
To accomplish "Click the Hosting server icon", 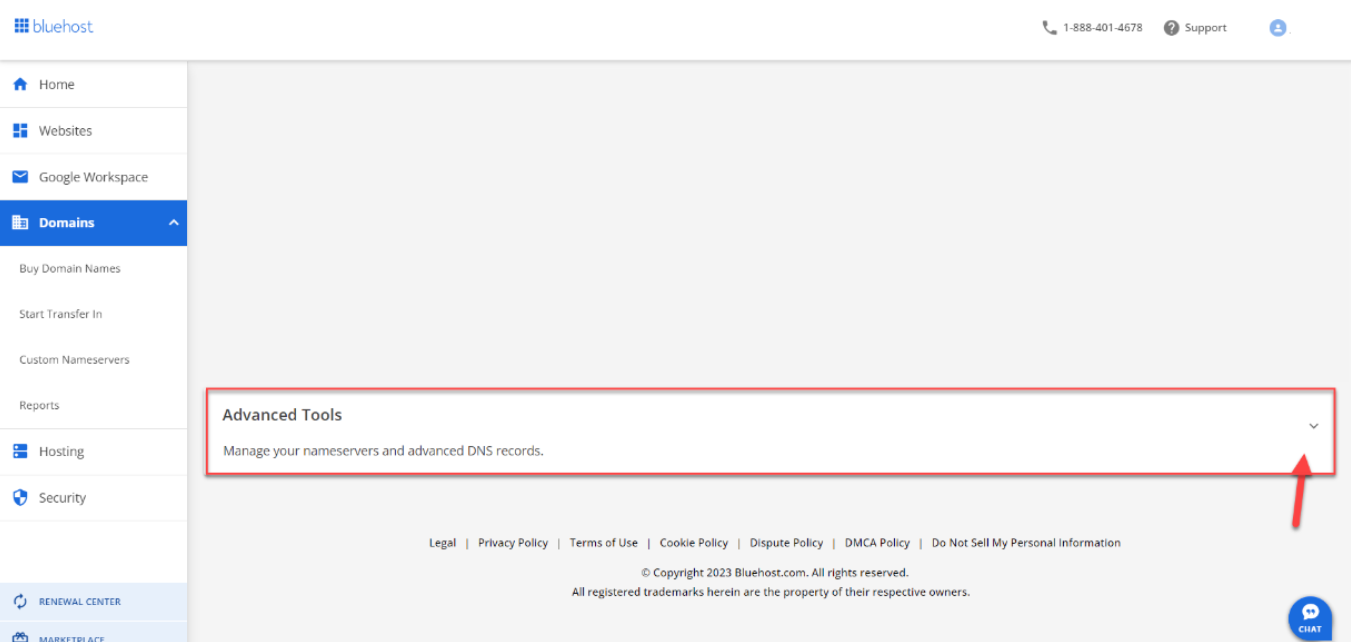I will pos(20,452).
